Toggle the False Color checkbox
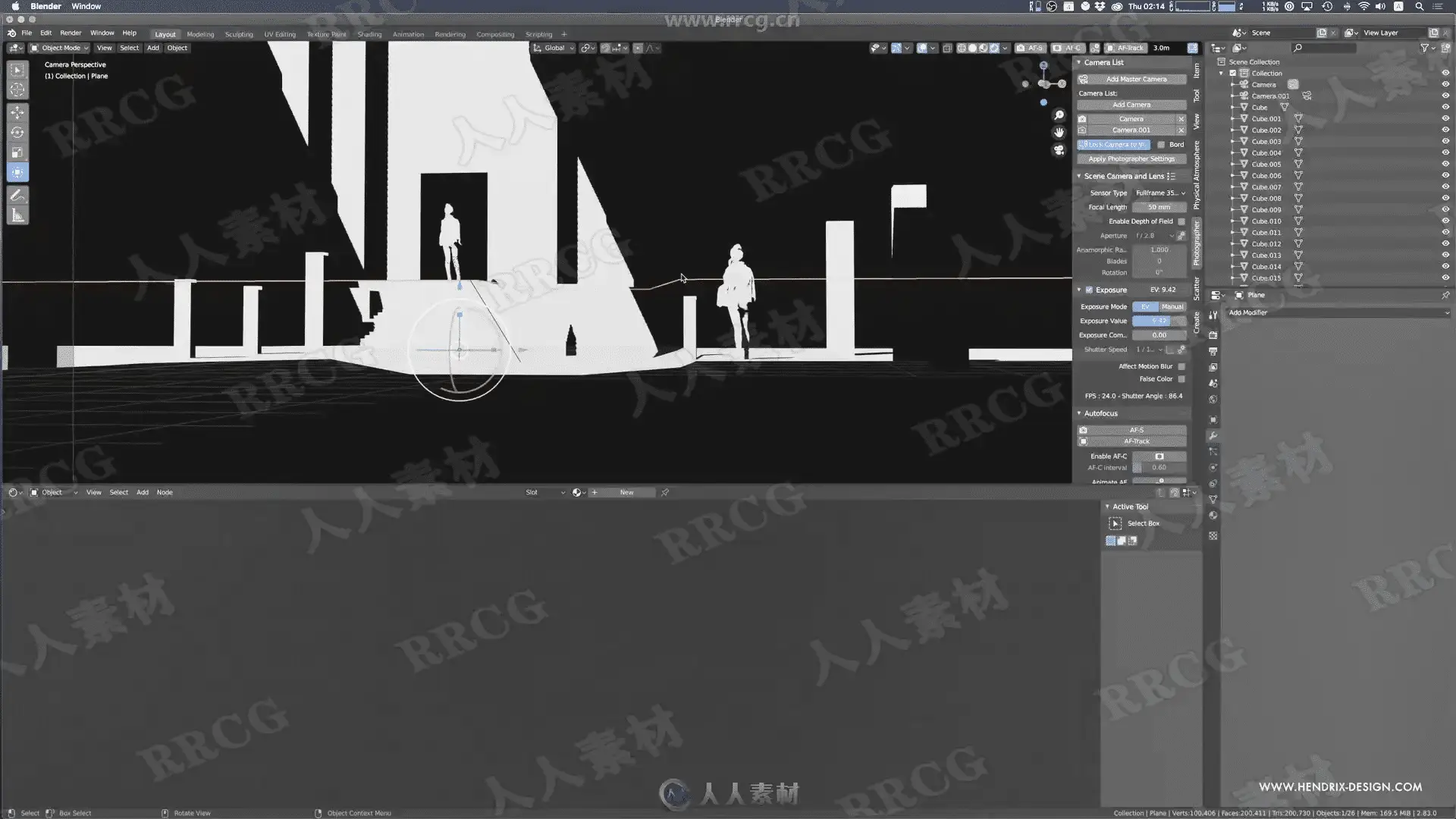The height and width of the screenshot is (819, 1456). point(1181,379)
